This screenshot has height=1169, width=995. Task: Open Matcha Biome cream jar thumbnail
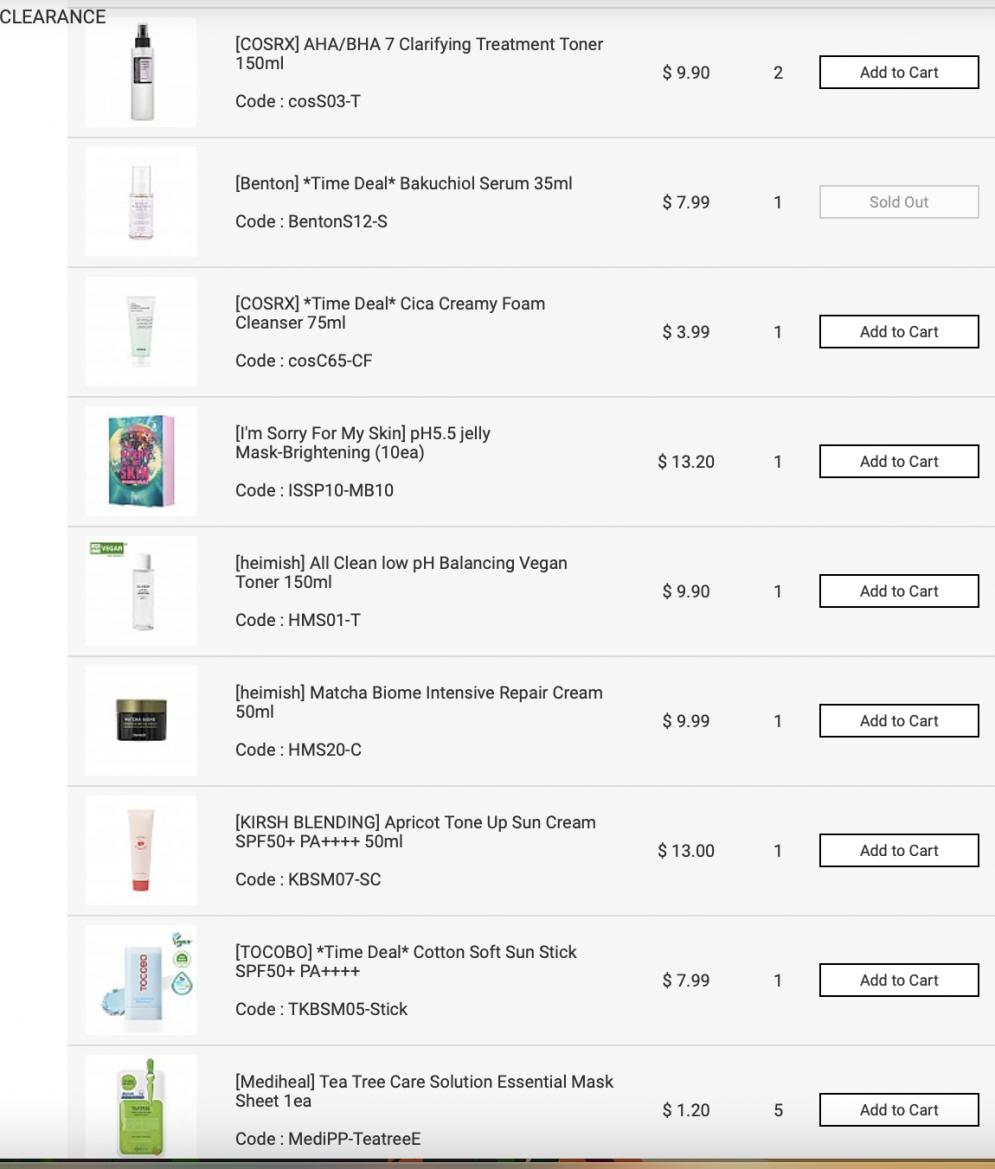141,721
